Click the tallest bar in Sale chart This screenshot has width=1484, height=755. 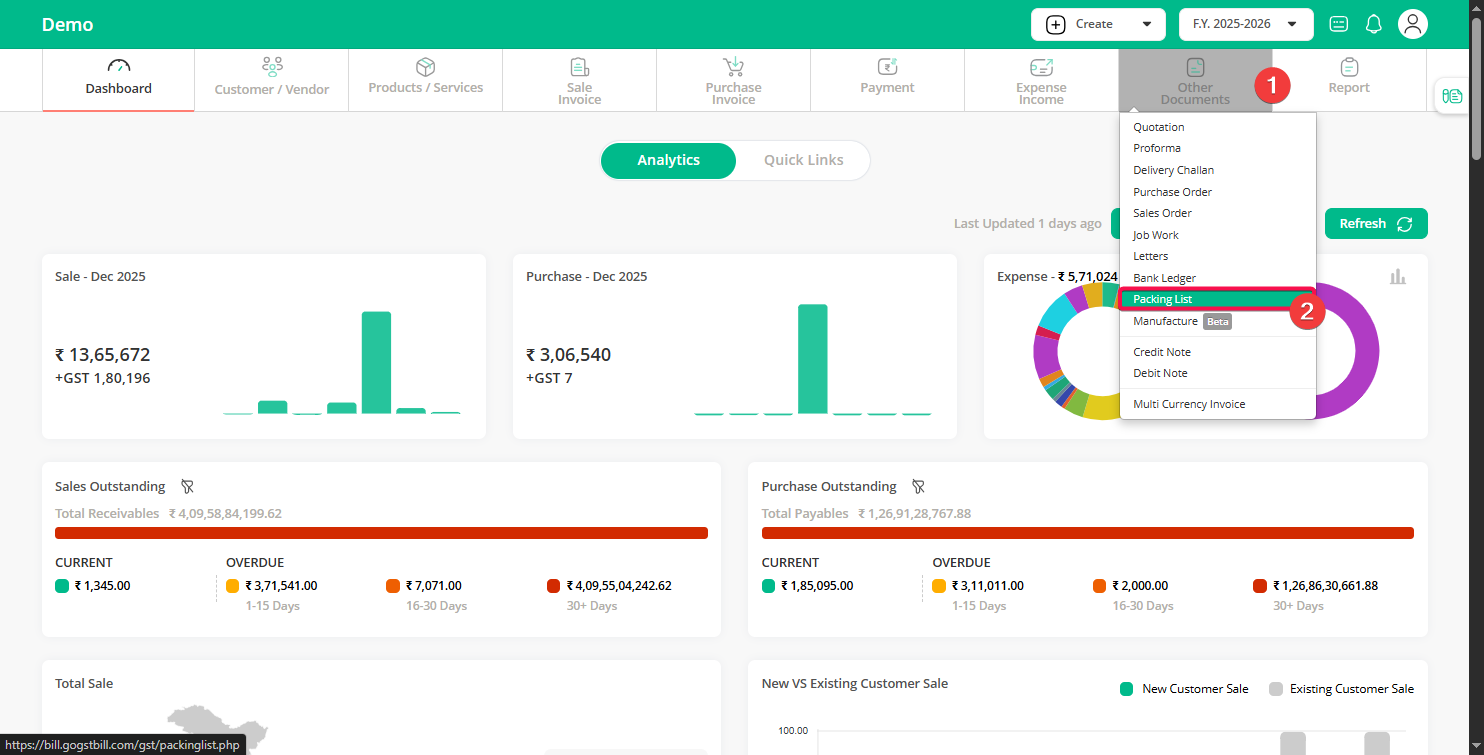pos(376,362)
